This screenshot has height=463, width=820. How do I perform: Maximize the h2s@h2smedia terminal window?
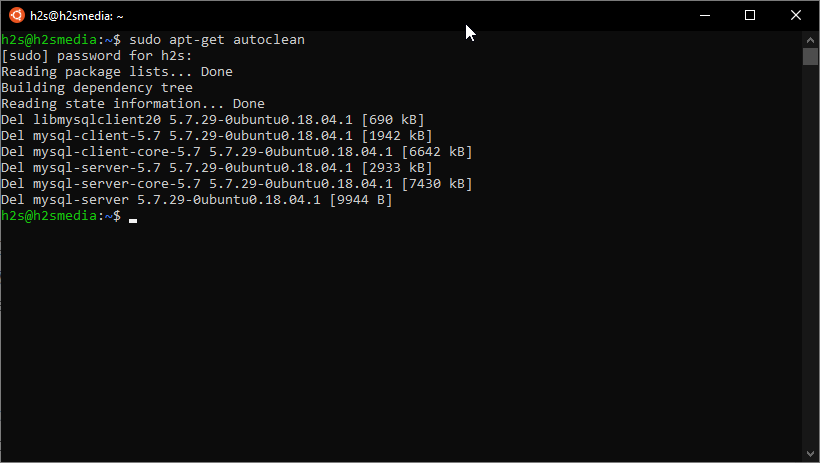pyautogui.click(x=750, y=15)
